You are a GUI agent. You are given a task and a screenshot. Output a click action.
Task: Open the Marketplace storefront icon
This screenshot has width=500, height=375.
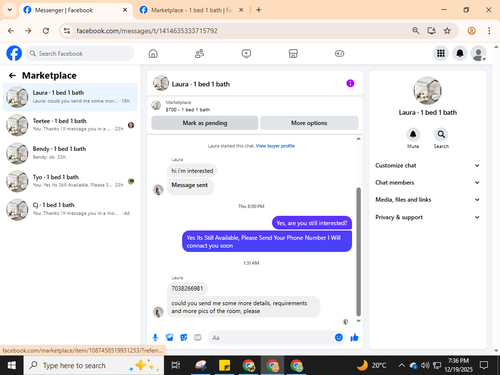tap(293, 53)
